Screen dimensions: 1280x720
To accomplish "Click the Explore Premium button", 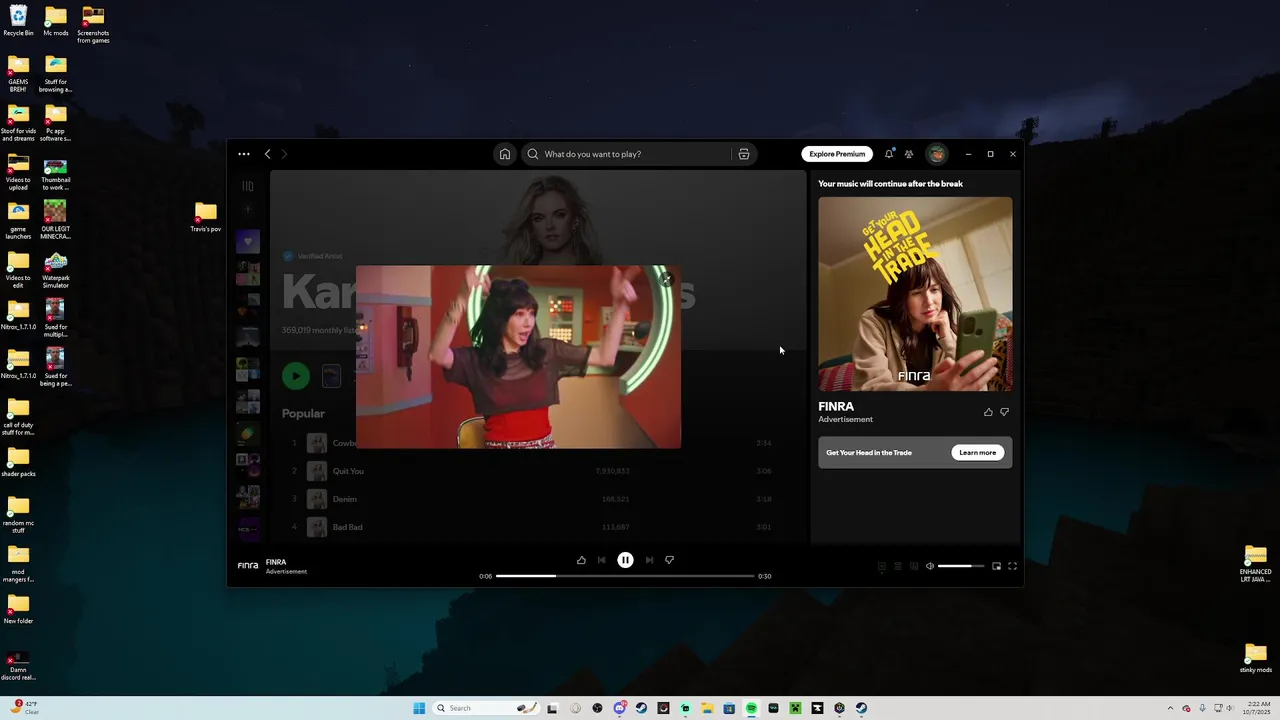I will pos(837,154).
